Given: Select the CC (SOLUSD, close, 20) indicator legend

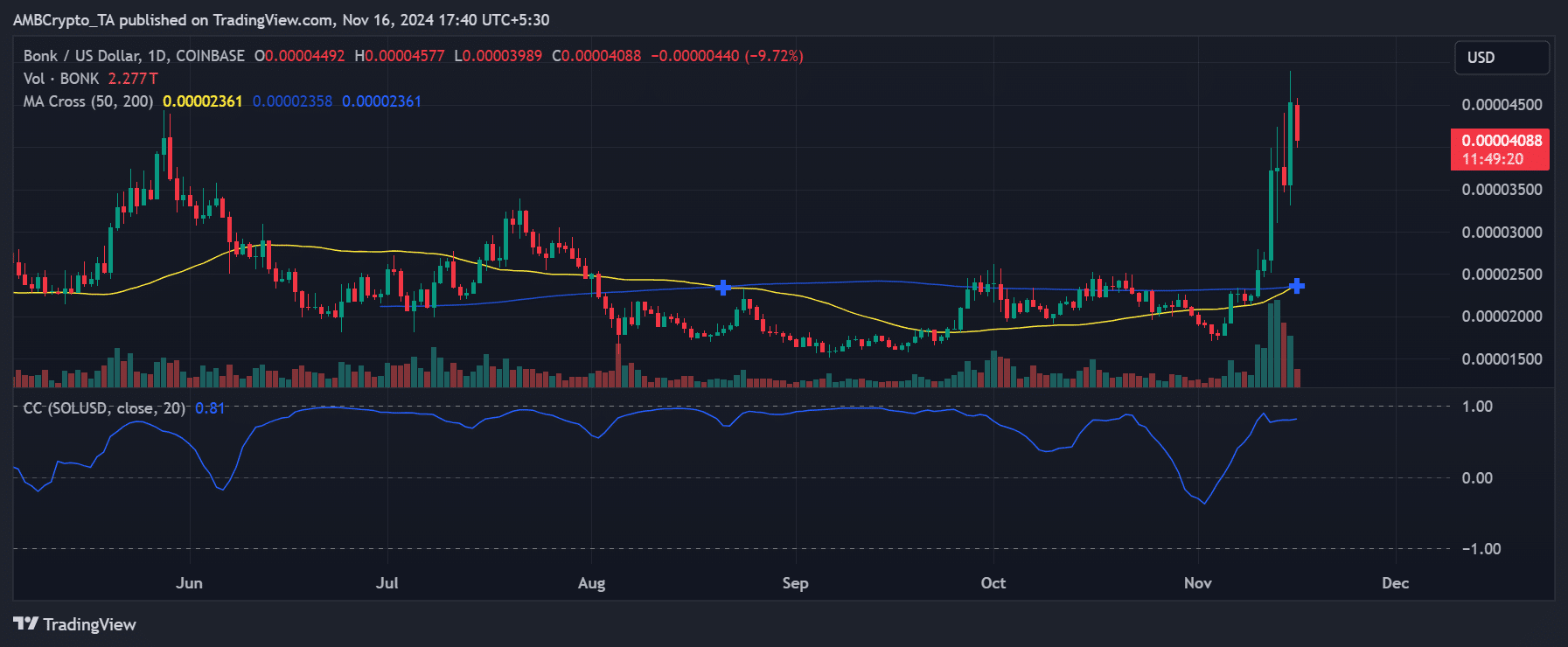Looking at the screenshot, I should click(x=104, y=408).
